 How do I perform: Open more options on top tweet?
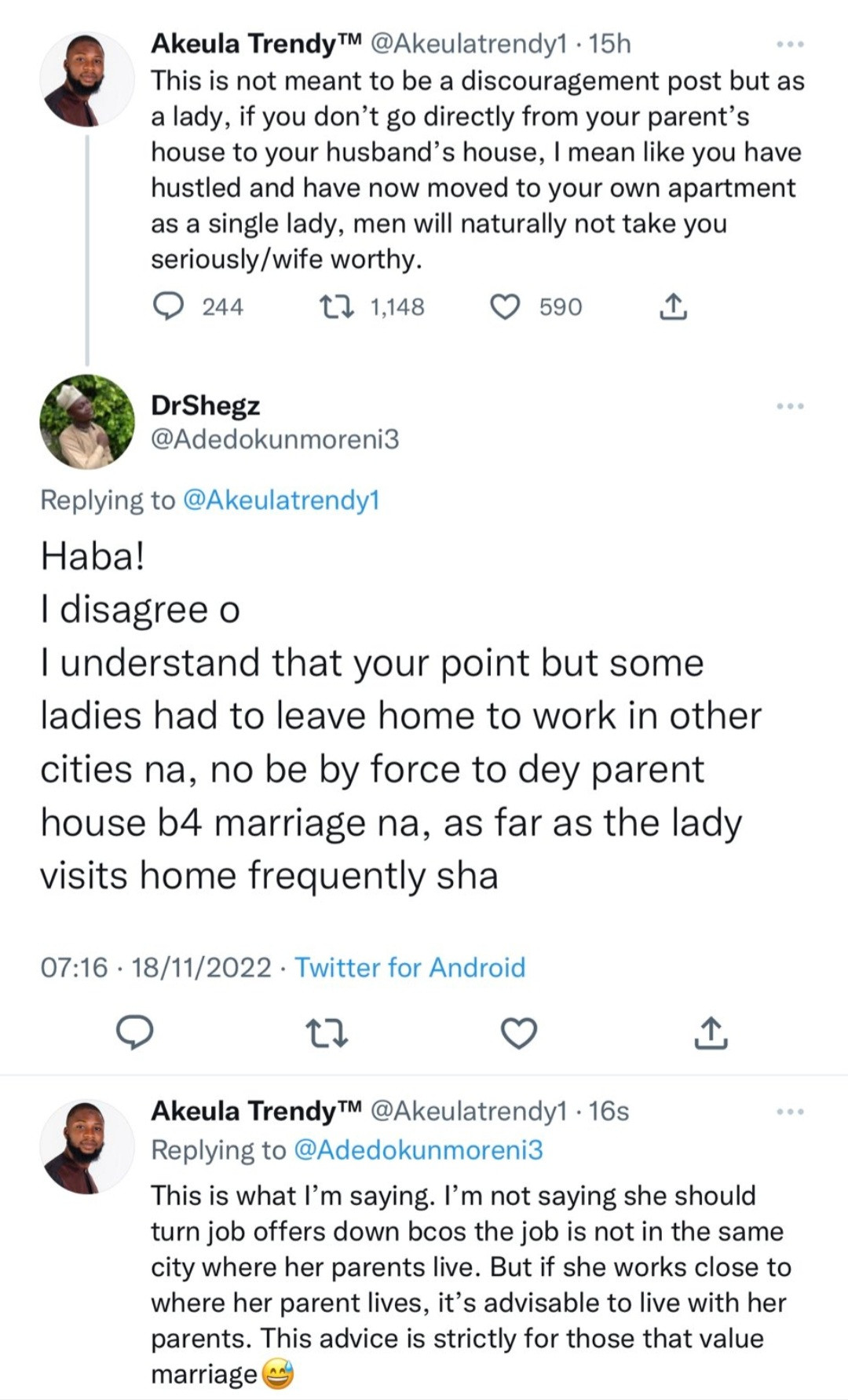(790, 45)
